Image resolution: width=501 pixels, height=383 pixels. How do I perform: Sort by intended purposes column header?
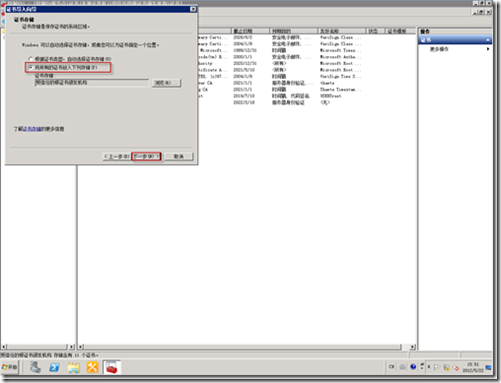click(x=293, y=31)
